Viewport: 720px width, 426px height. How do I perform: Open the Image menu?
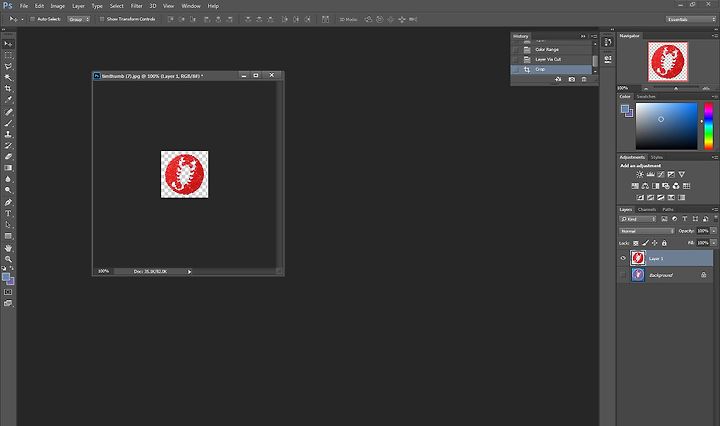[57, 6]
